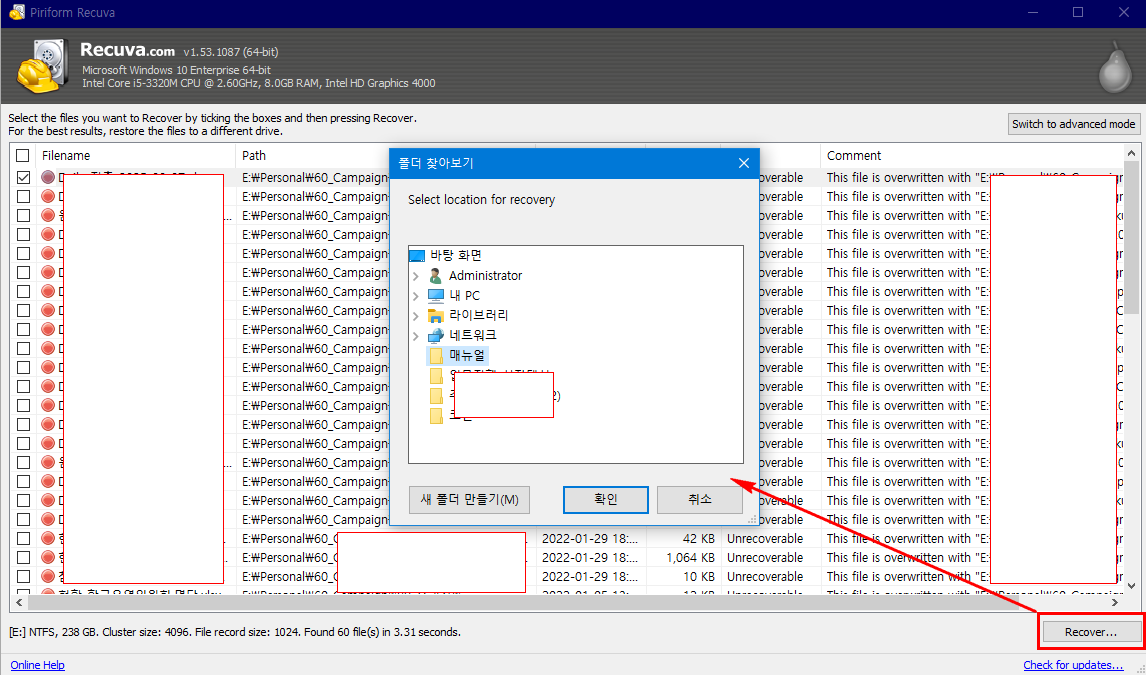The image size is (1146, 675).
Task: Expand the 내 PC tree node
Action: (416, 296)
